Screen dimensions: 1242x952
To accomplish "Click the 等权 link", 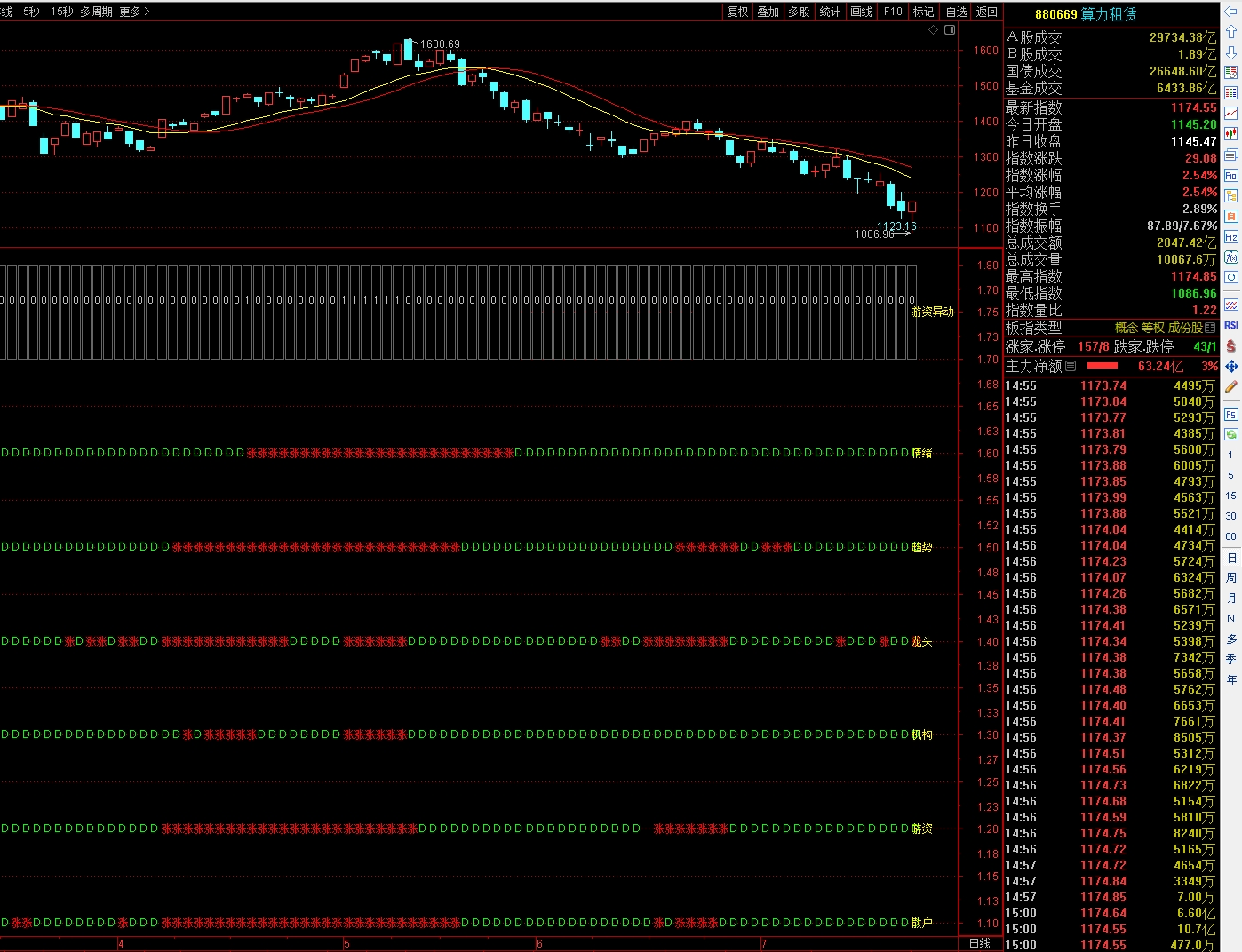I will coord(1152,328).
